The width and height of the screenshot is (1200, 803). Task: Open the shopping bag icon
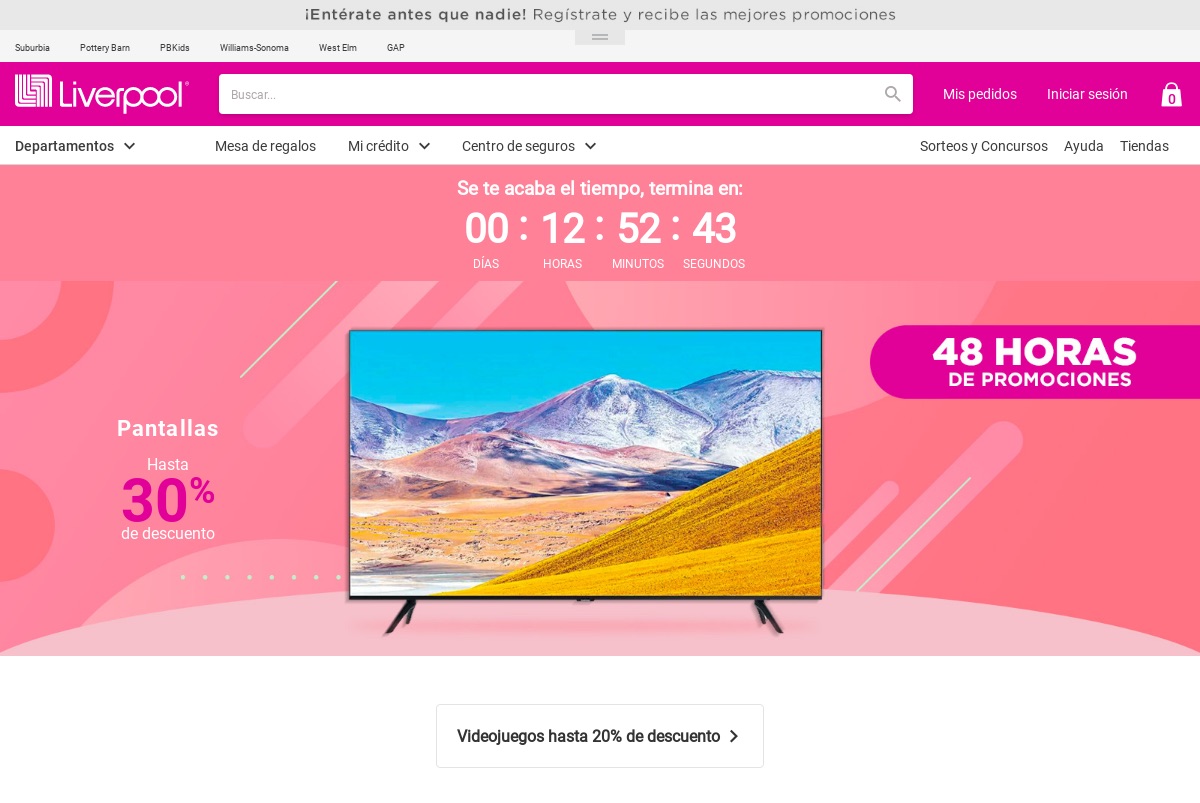click(x=1171, y=94)
